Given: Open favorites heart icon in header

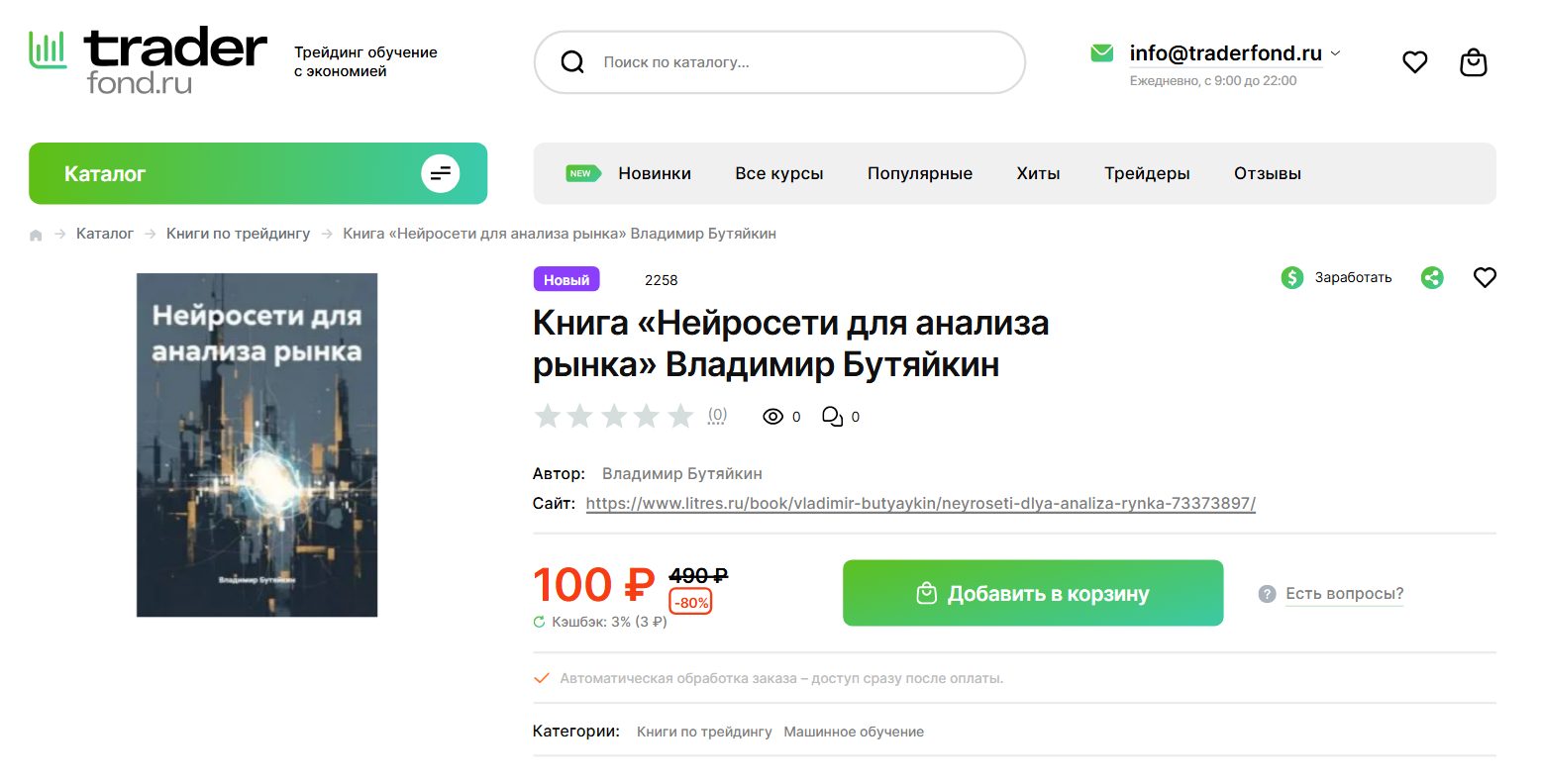Looking at the screenshot, I should (1415, 62).
